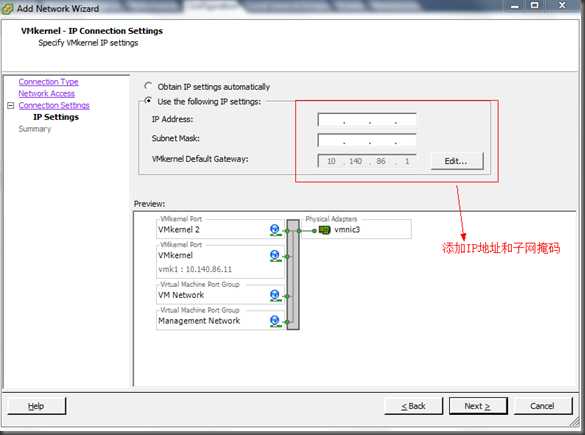Select IP Settings in wizard steps

(56, 117)
